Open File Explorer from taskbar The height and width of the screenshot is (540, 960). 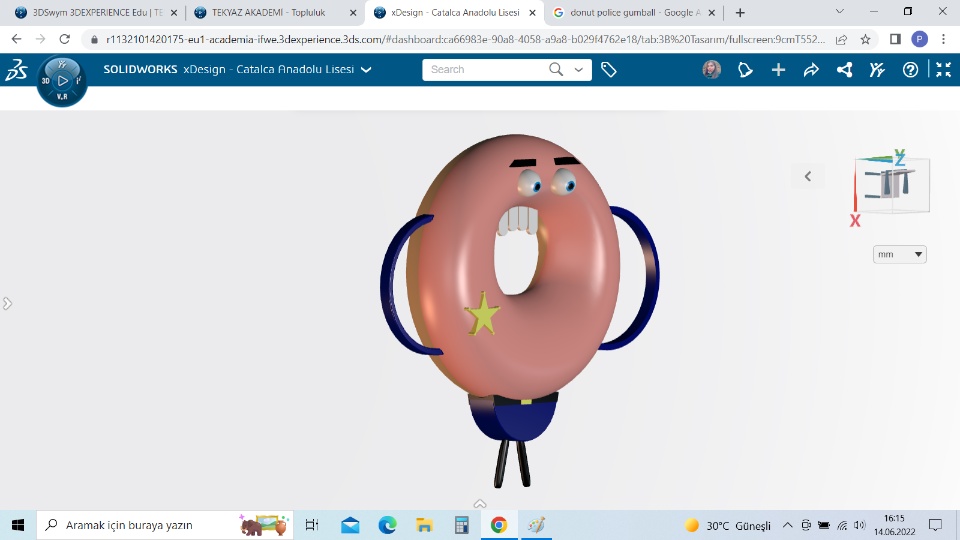point(424,525)
